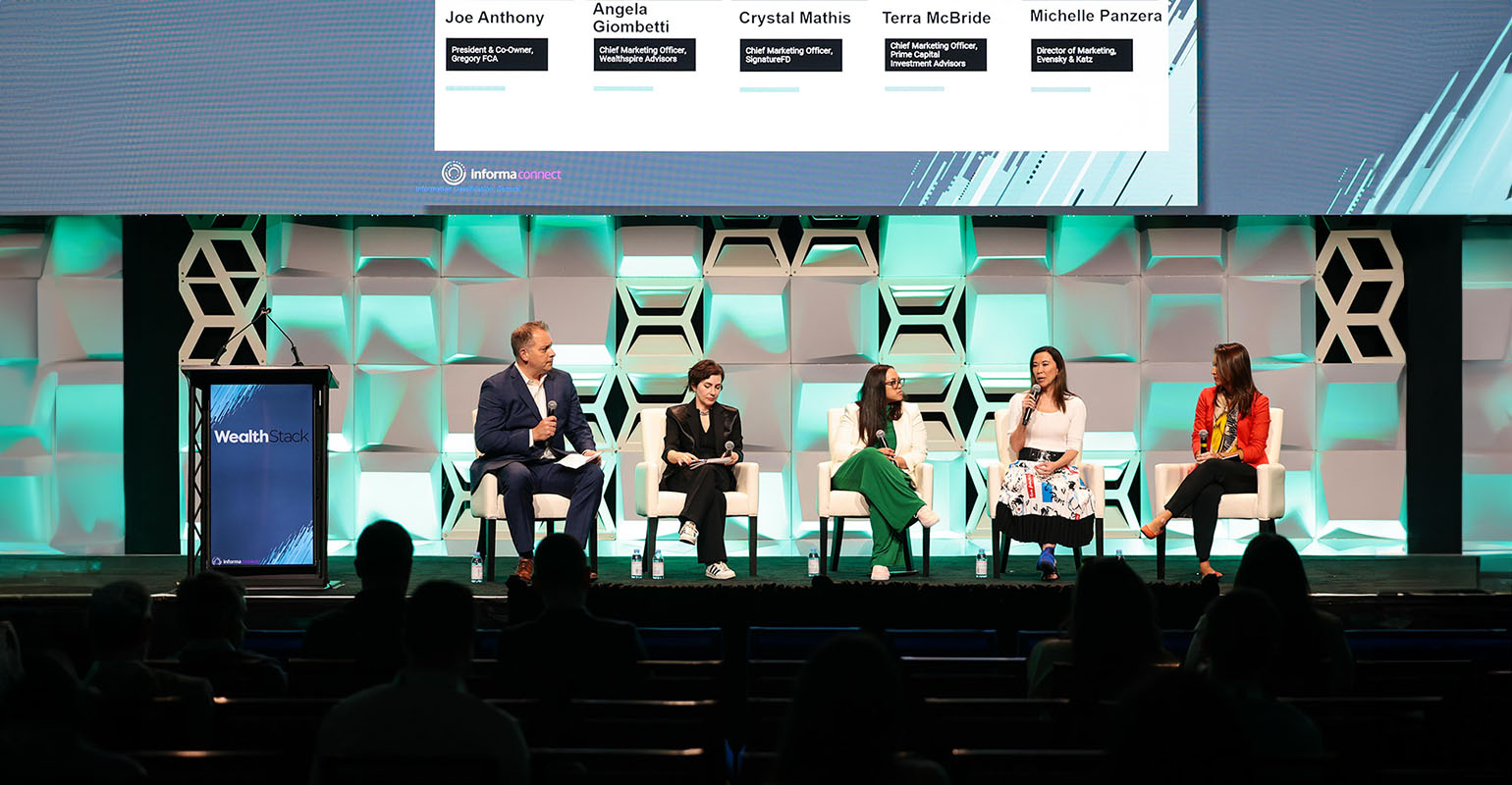
Task: Click the President & Co-Owner, Gregory FCA title box
Action: click(x=497, y=55)
